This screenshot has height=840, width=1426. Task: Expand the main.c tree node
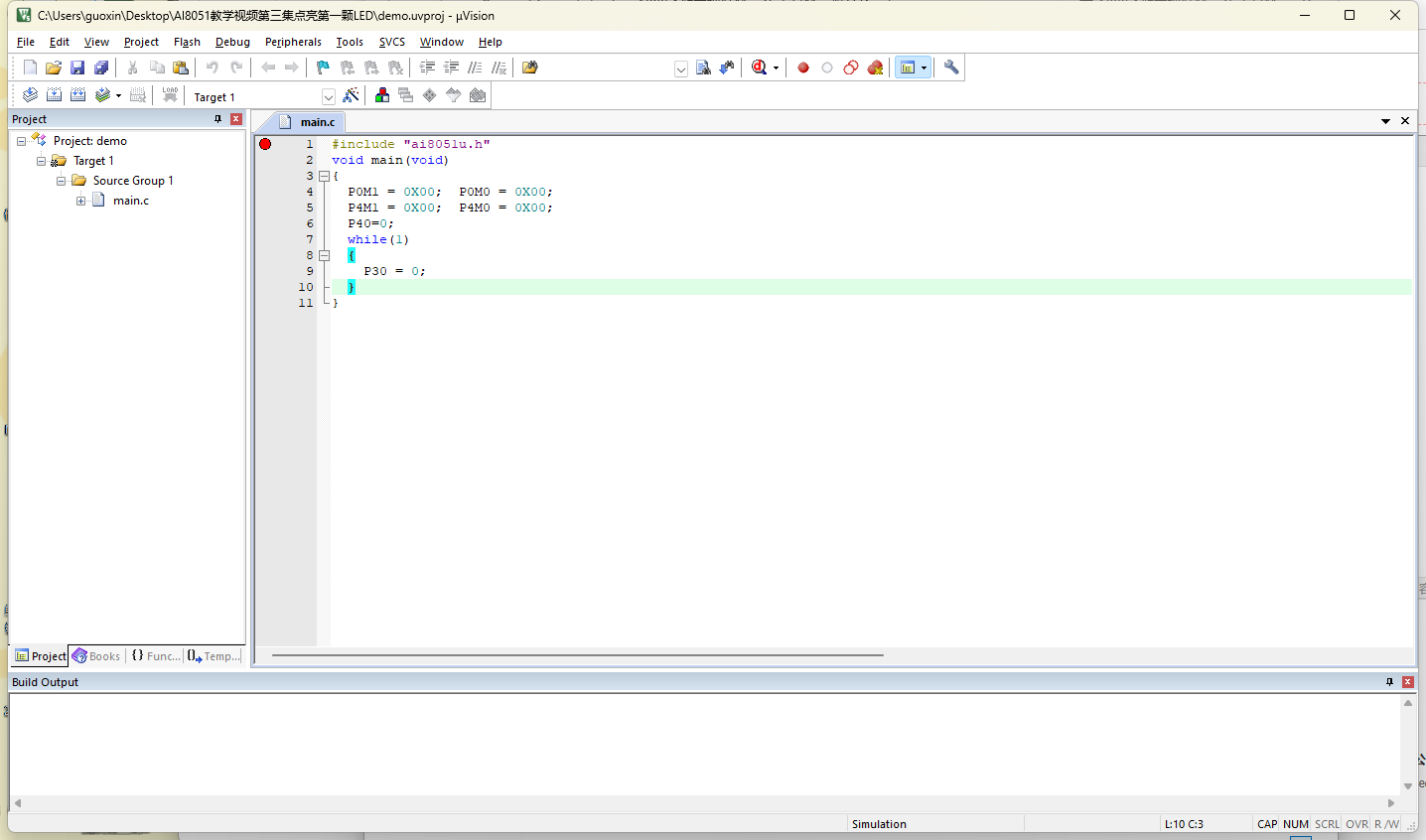pos(81,201)
